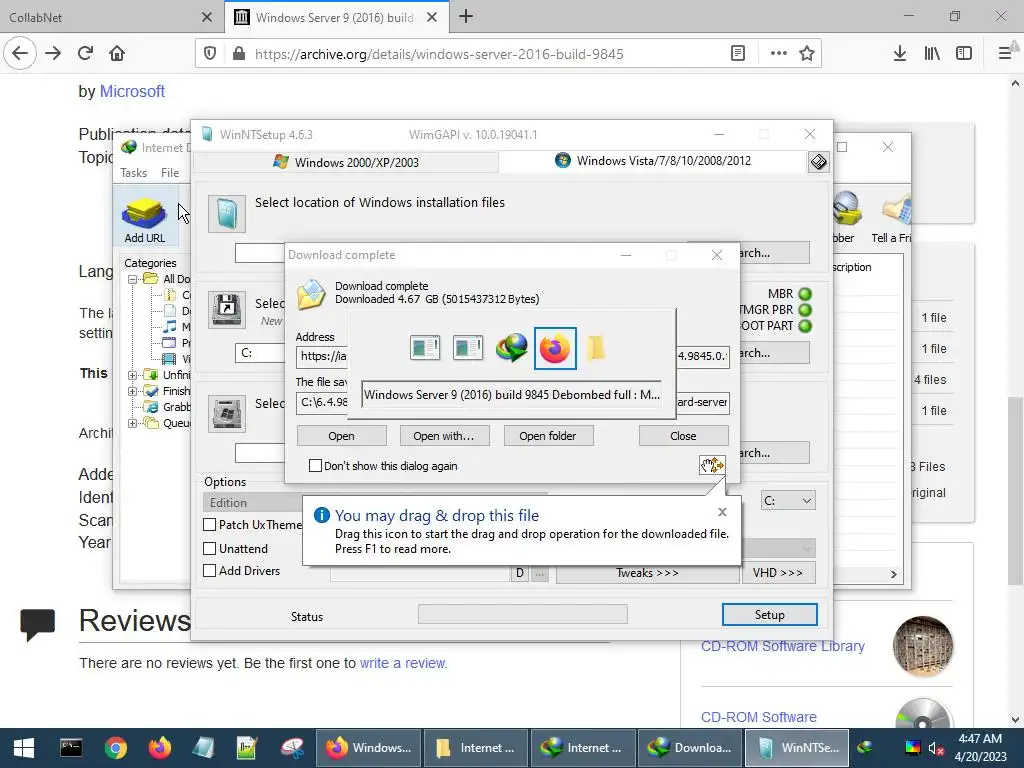Bookmark this page with star icon

tap(807, 54)
